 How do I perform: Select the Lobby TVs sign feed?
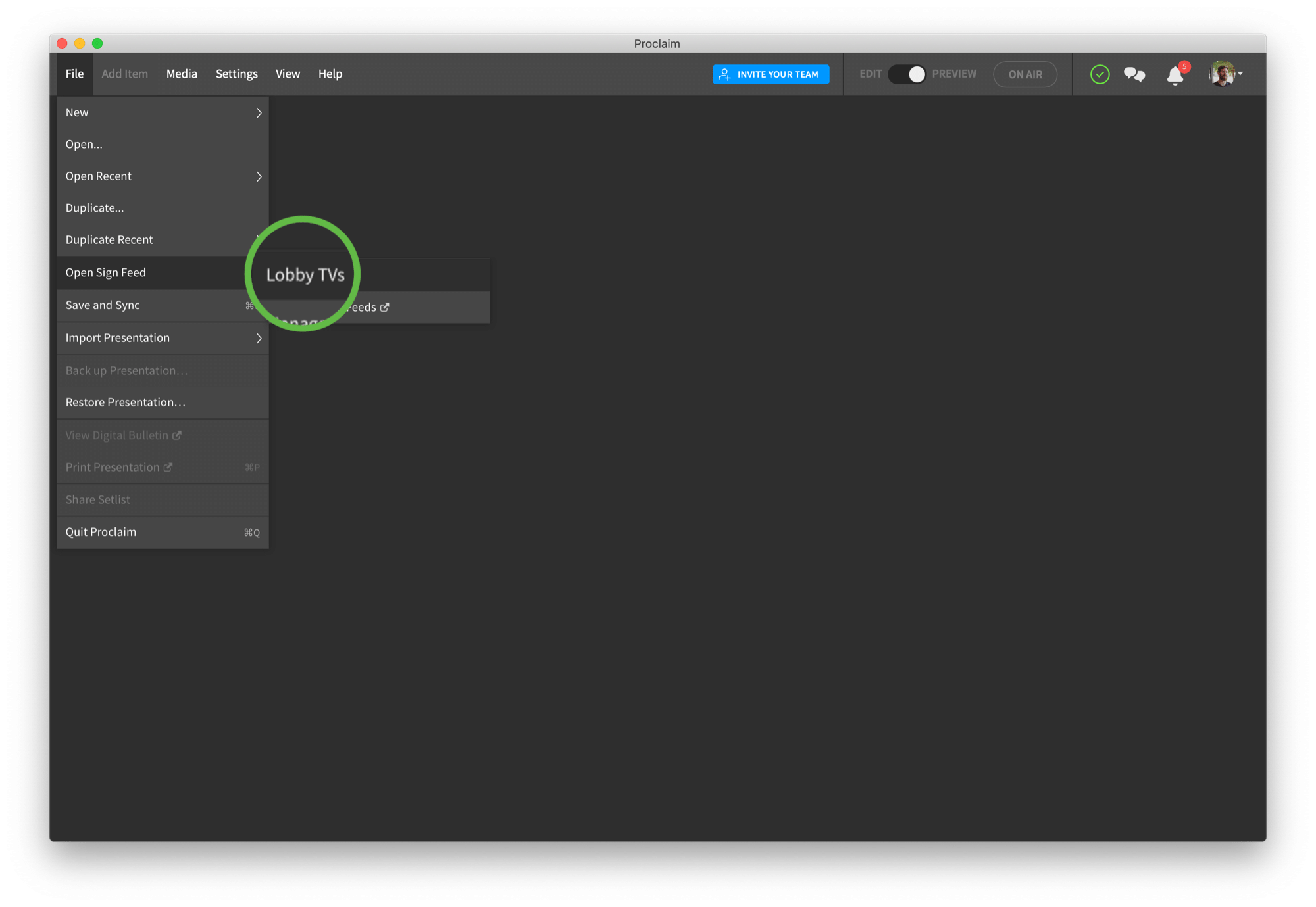[x=305, y=274]
